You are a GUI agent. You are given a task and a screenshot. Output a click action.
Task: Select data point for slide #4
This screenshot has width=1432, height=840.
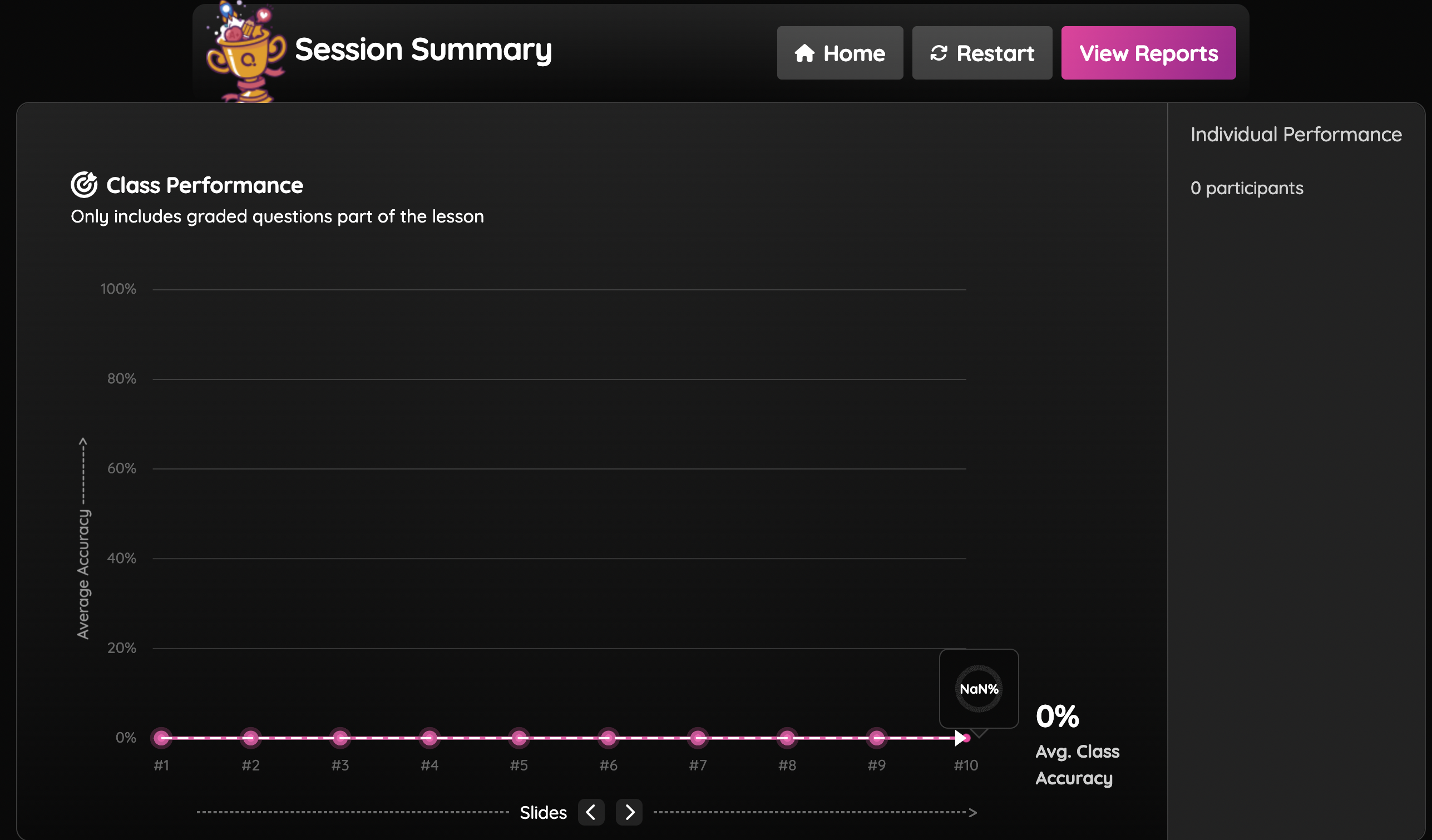429,738
